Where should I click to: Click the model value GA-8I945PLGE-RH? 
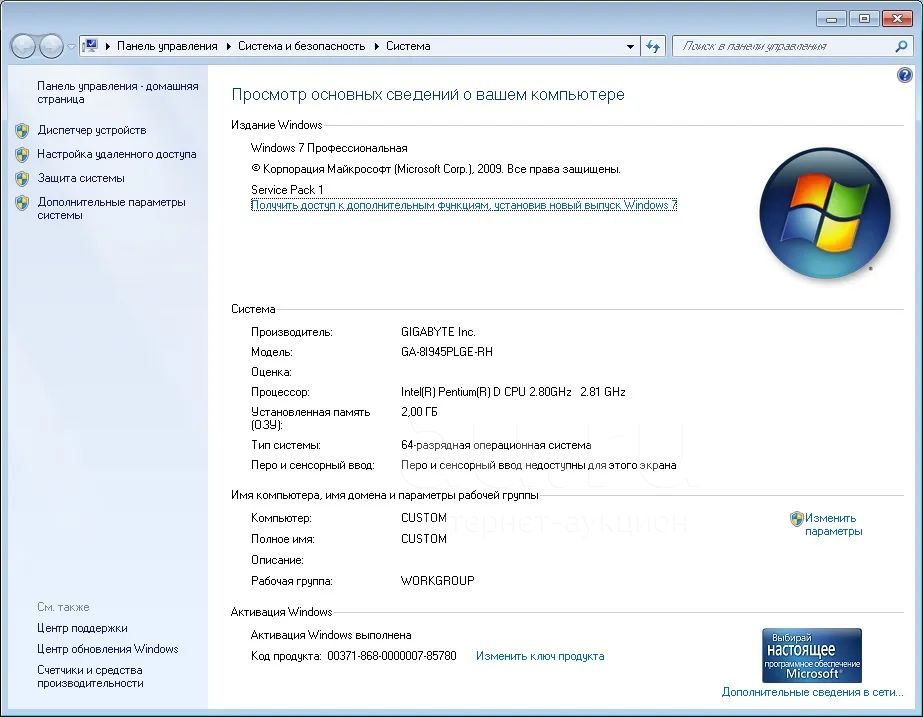point(447,352)
